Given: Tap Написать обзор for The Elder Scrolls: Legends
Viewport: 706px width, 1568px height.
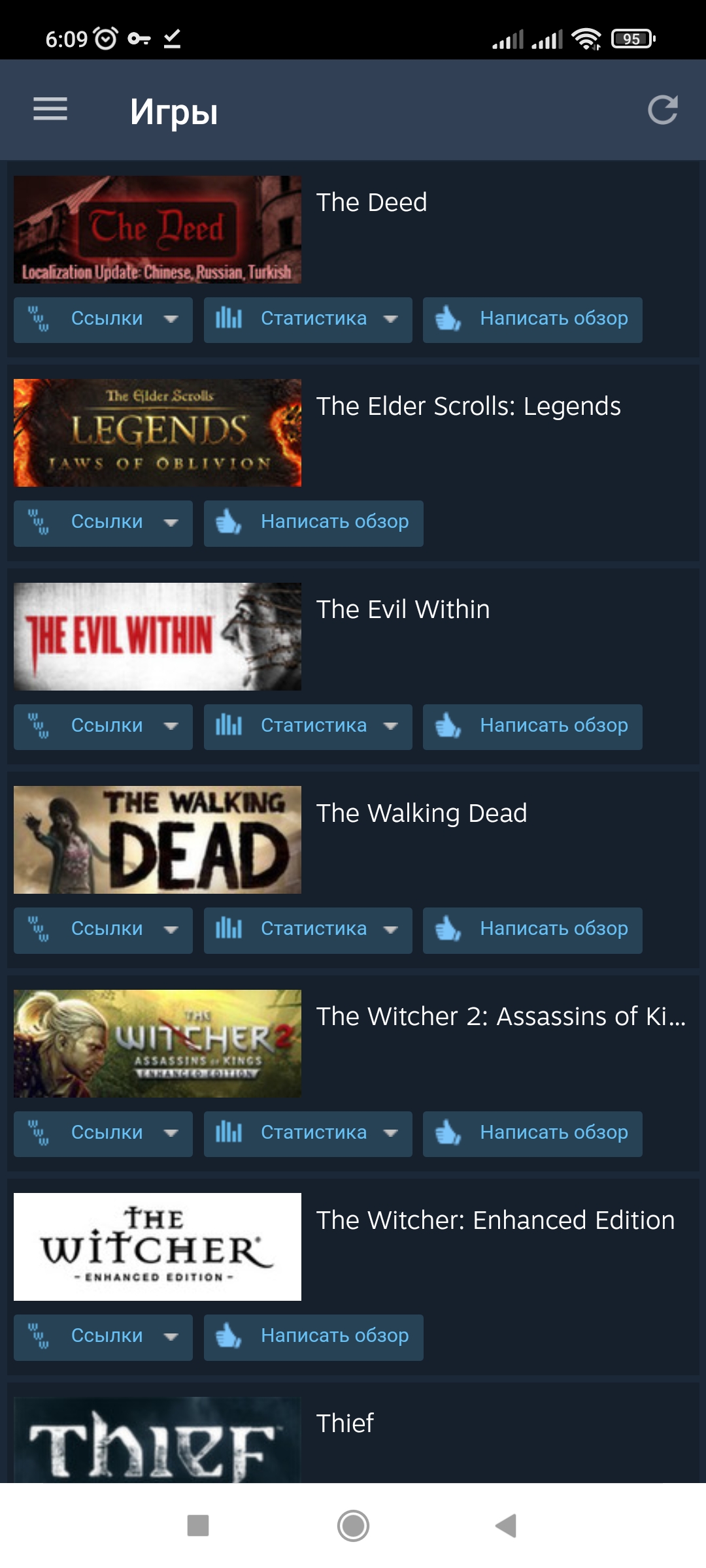Looking at the screenshot, I should click(314, 523).
